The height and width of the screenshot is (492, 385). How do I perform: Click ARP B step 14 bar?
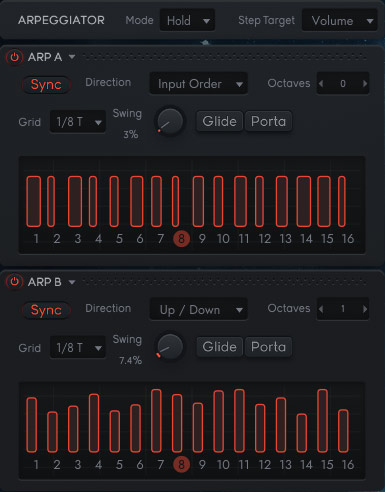pos(302,433)
